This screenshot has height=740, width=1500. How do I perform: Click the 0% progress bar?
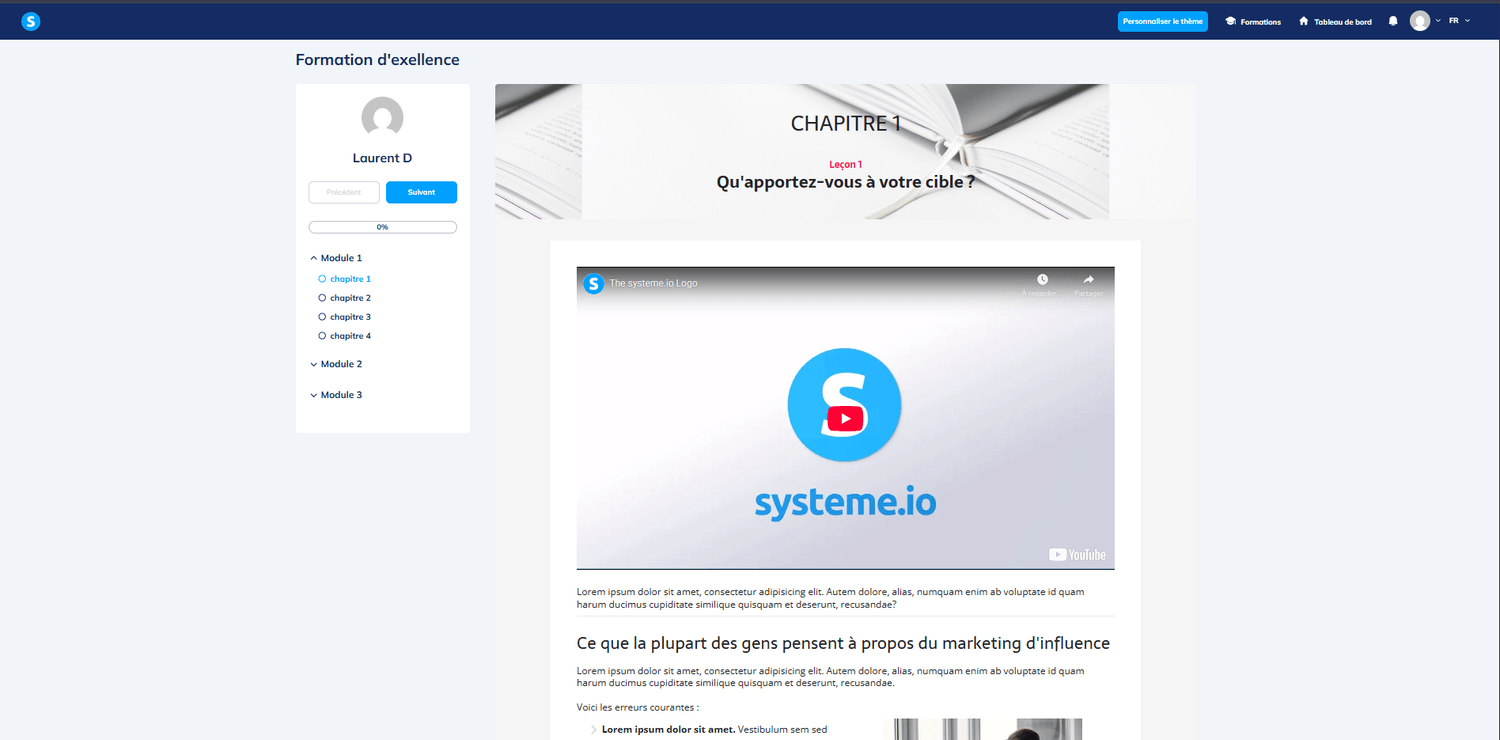point(382,227)
